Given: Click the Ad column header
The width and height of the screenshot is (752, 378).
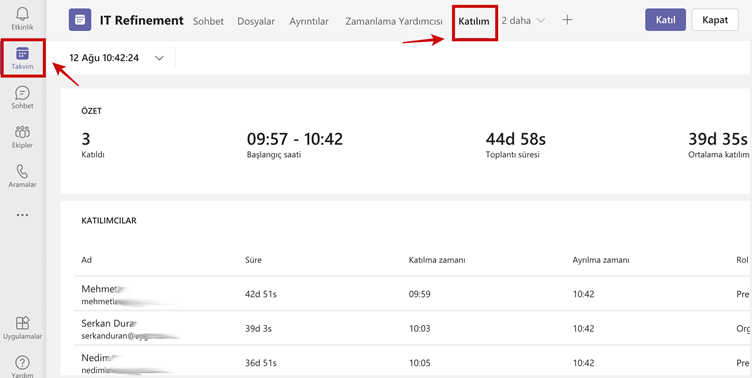Looking at the screenshot, I should click(x=86, y=260).
